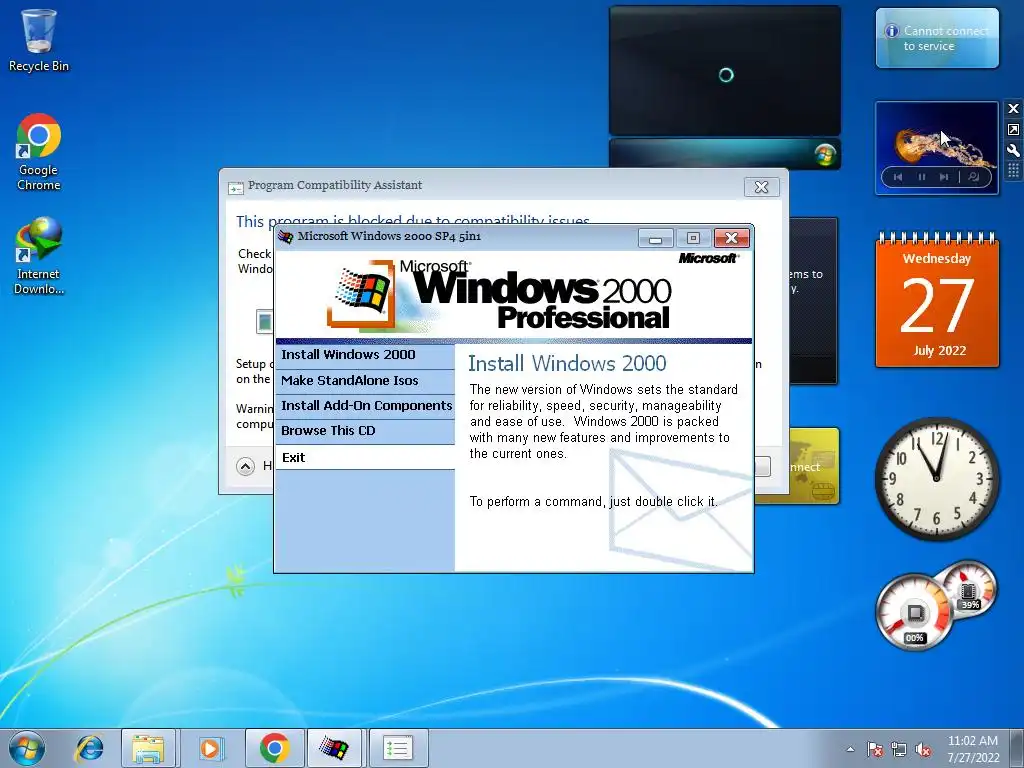Launch Internet Explorer from the taskbar
The width and height of the screenshot is (1024, 768).
(89, 748)
